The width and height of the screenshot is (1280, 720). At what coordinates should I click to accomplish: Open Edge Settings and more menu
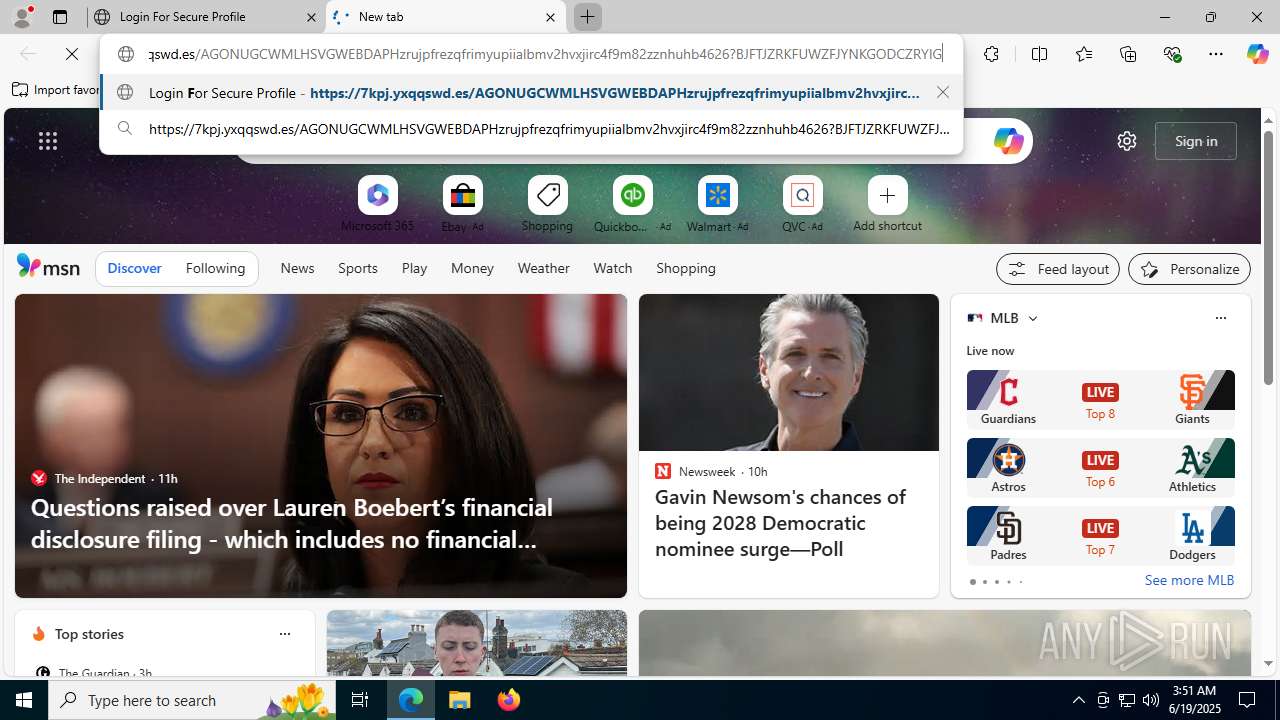tap(1216, 54)
